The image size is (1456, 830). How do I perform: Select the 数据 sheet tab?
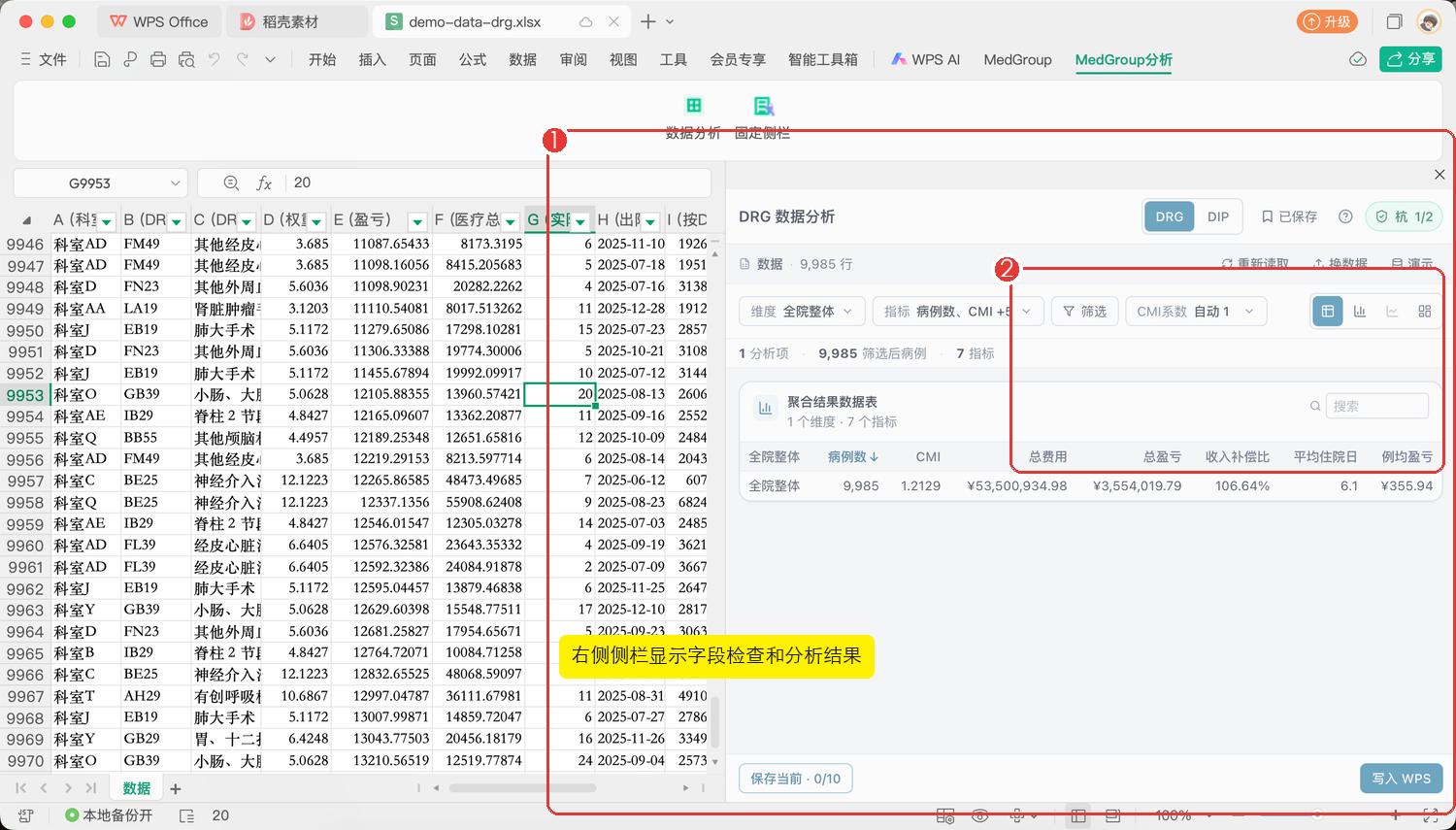[137, 788]
